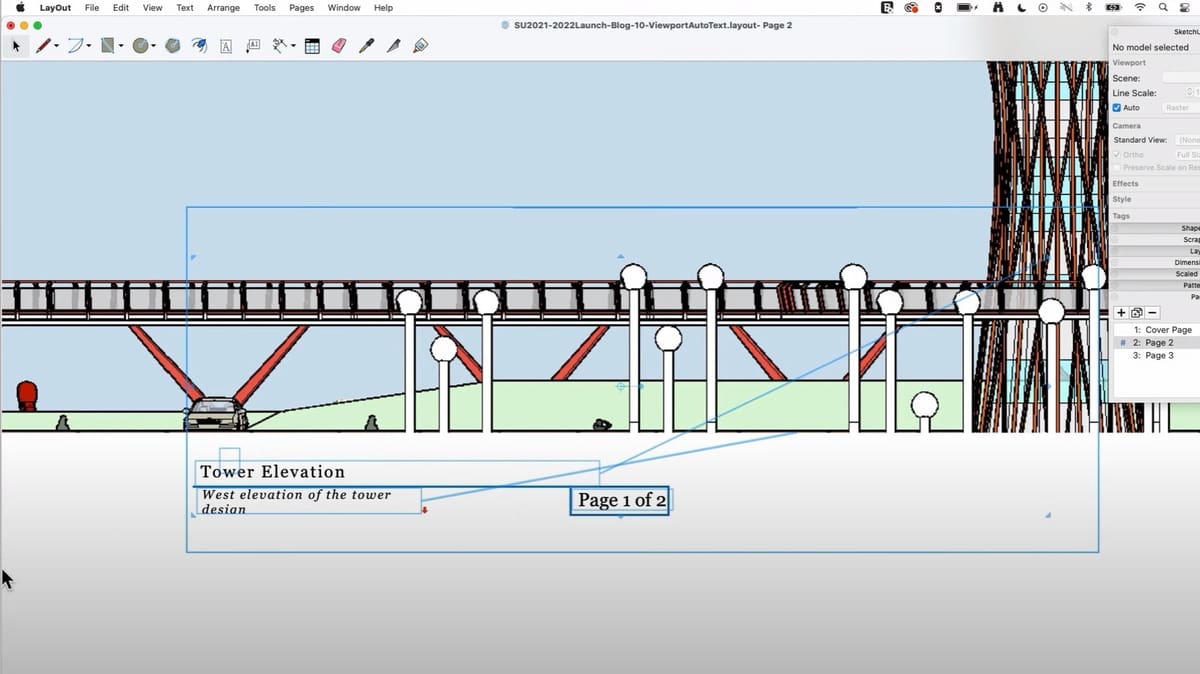This screenshot has width=1200, height=674.
Task: Select Page 2 in Pages list
Action: (x=1158, y=343)
